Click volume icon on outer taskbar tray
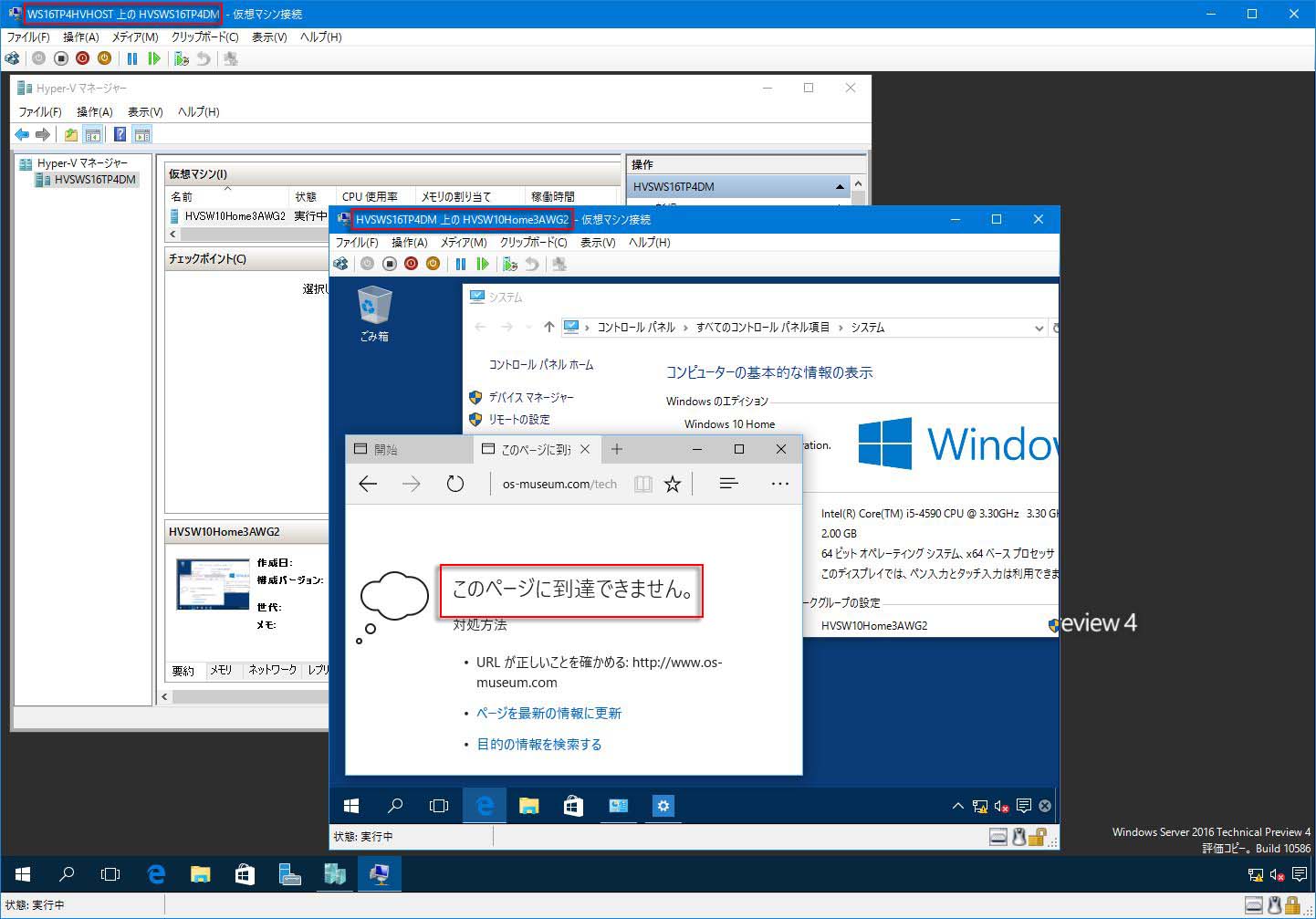Image resolution: width=1316 pixels, height=919 pixels. (x=1277, y=875)
